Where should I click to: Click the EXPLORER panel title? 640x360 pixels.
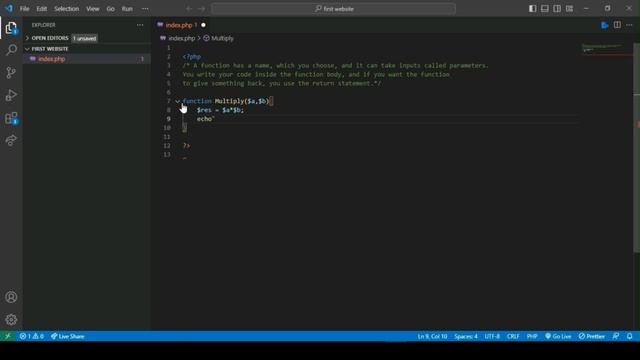(x=44, y=25)
